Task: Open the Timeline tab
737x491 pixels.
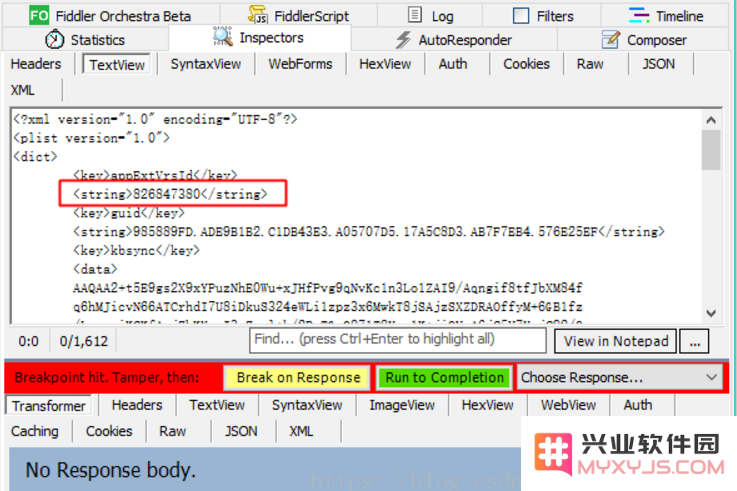Action: pyautogui.click(x=665, y=16)
